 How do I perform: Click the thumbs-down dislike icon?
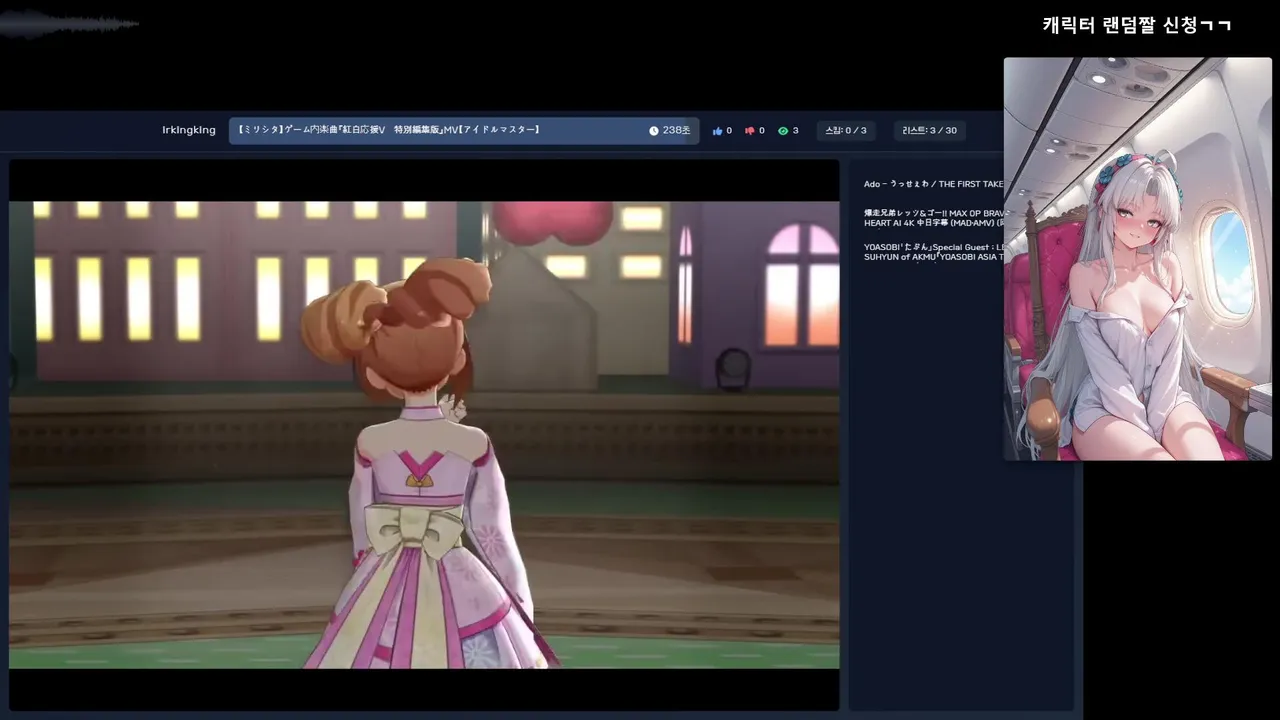[x=749, y=131]
